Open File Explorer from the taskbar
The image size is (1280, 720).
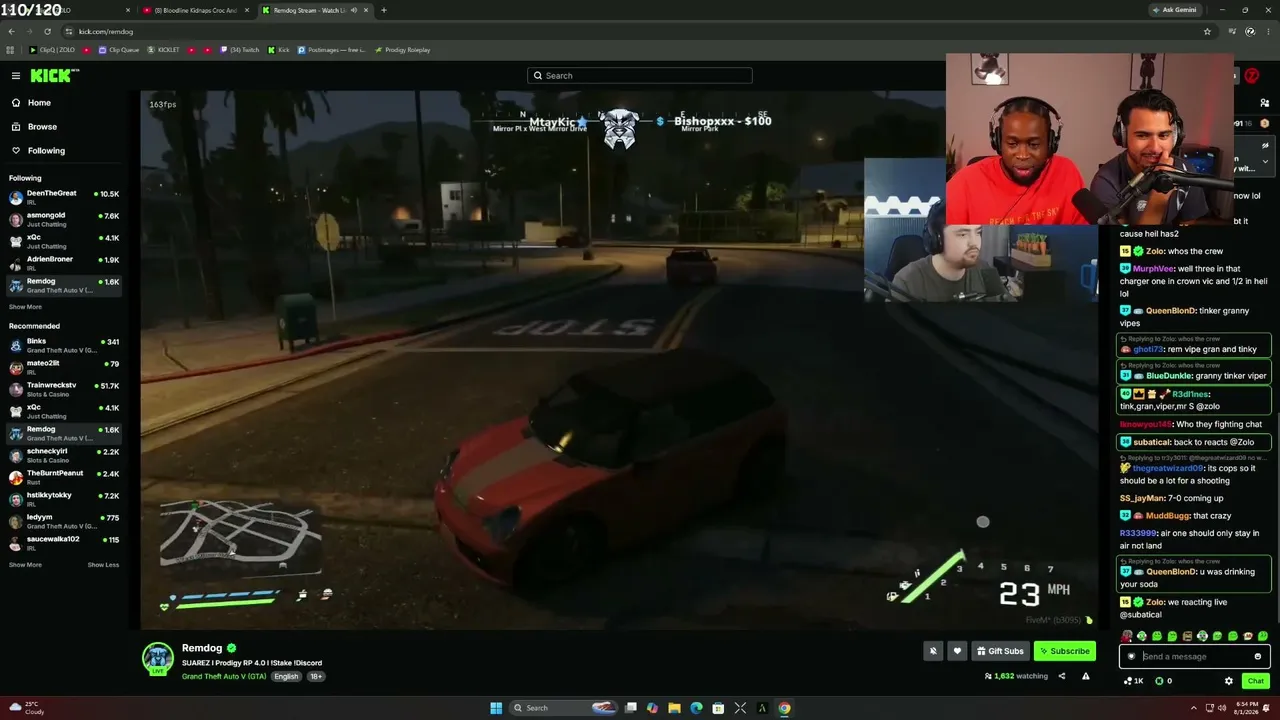pyautogui.click(x=674, y=708)
